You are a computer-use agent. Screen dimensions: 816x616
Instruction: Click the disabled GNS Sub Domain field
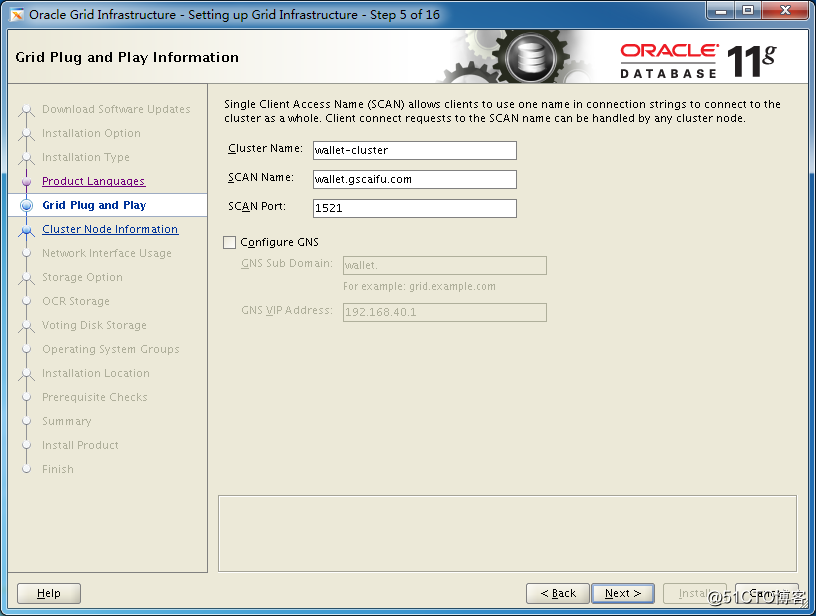[444, 265]
